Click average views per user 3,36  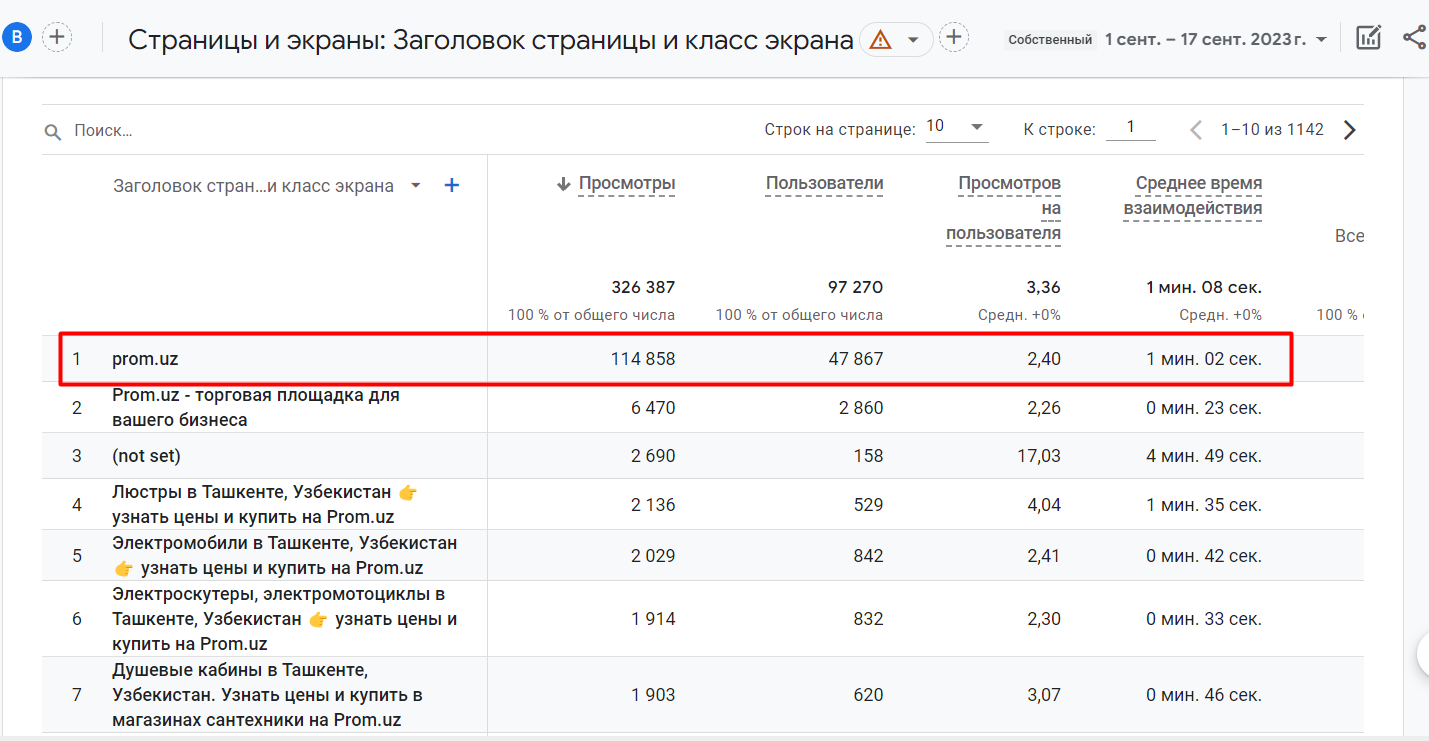[1043, 287]
